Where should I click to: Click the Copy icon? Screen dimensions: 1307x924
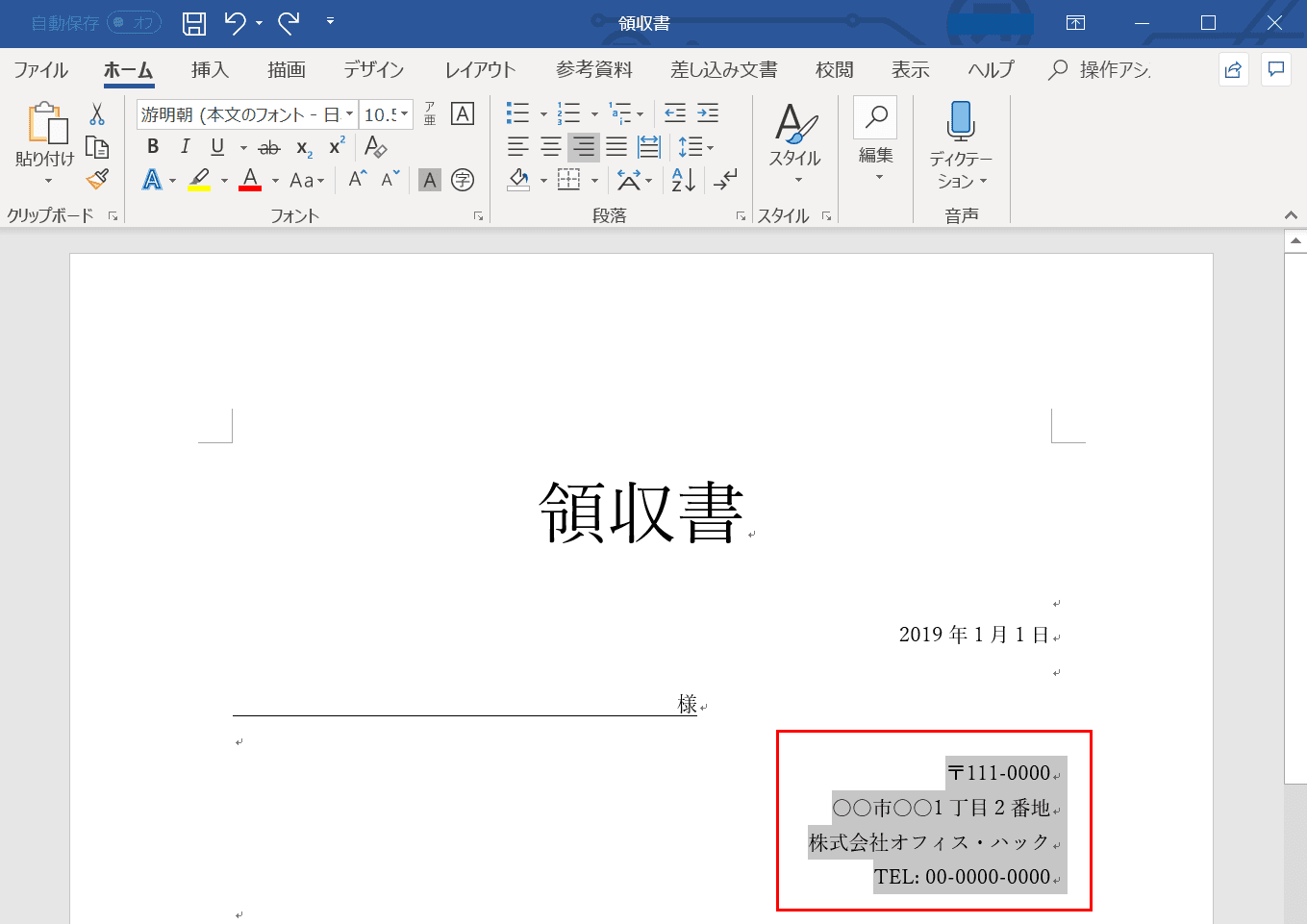[97, 146]
